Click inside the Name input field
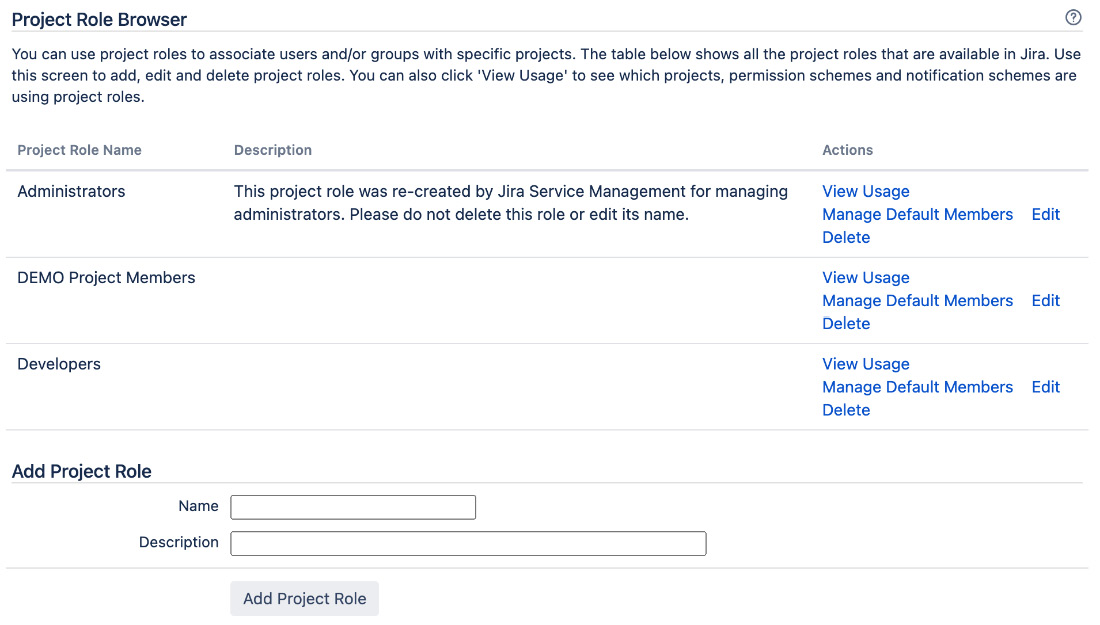1100x625 pixels. pos(352,507)
